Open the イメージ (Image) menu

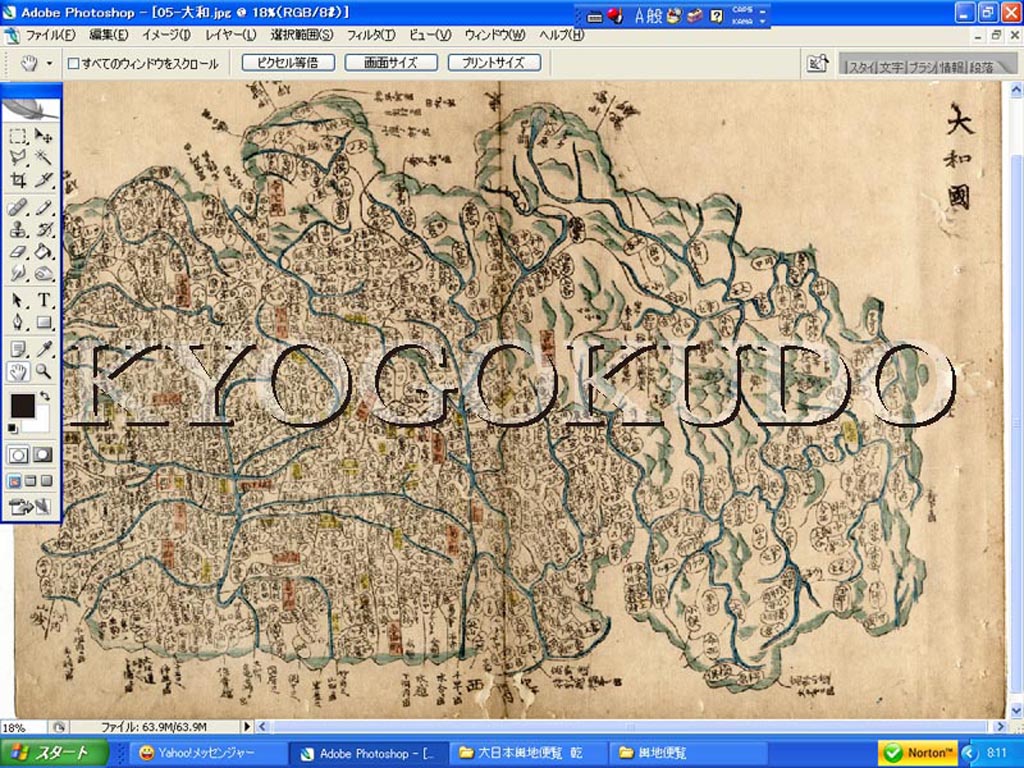pyautogui.click(x=166, y=35)
